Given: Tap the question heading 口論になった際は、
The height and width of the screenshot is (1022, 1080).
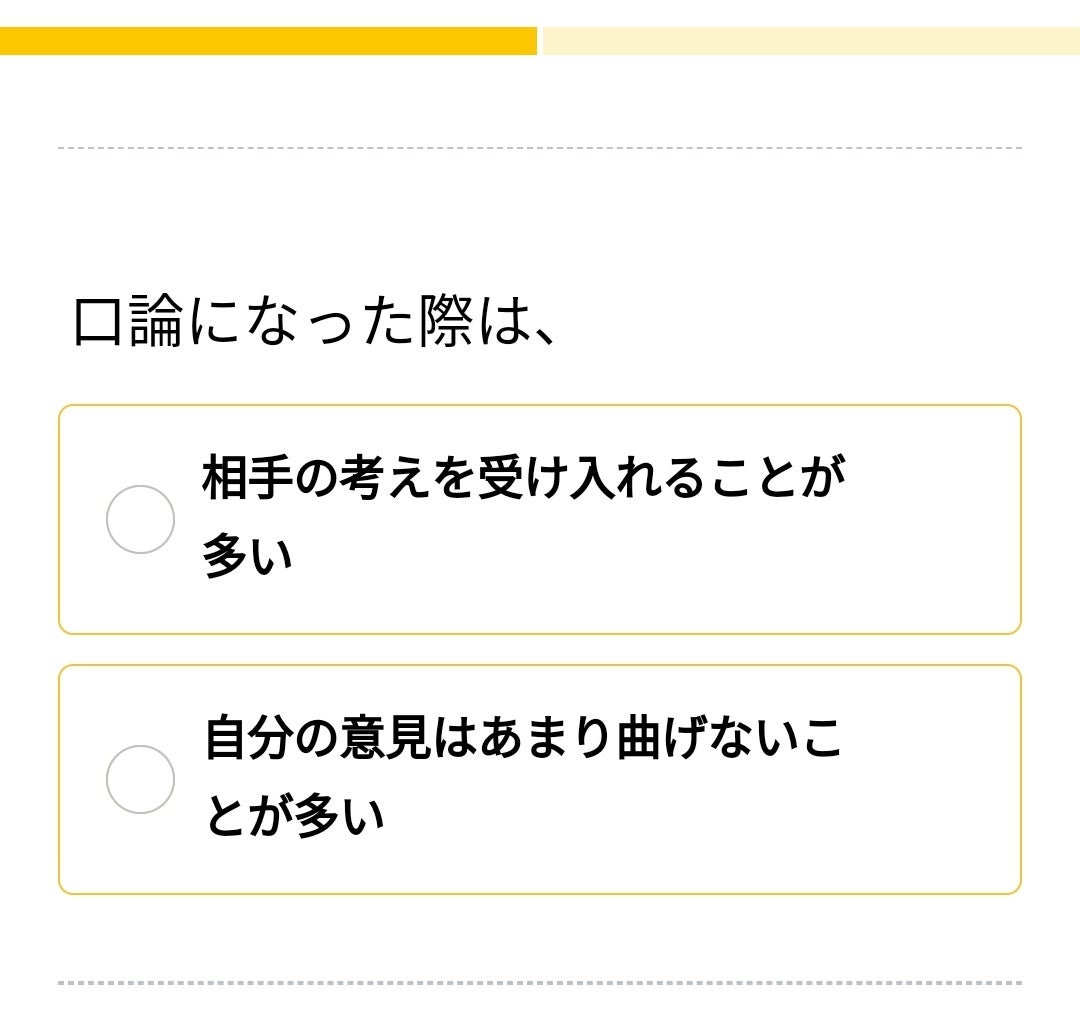Looking at the screenshot, I should [314, 323].
